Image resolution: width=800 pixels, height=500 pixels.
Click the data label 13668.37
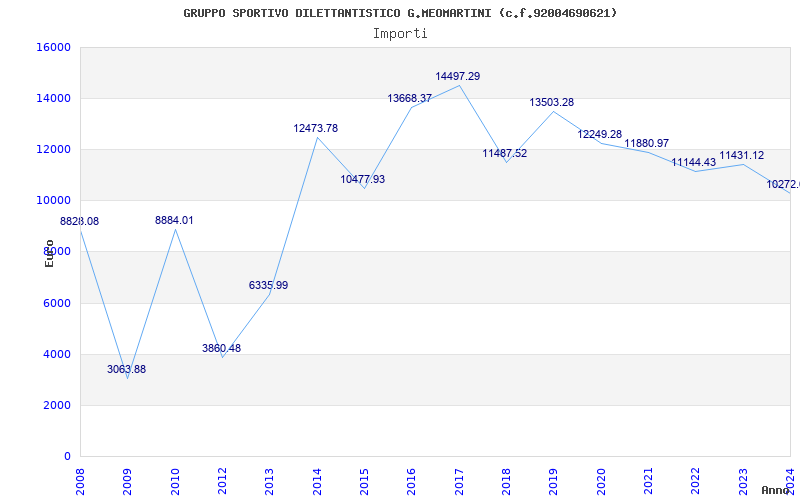pyautogui.click(x=410, y=98)
